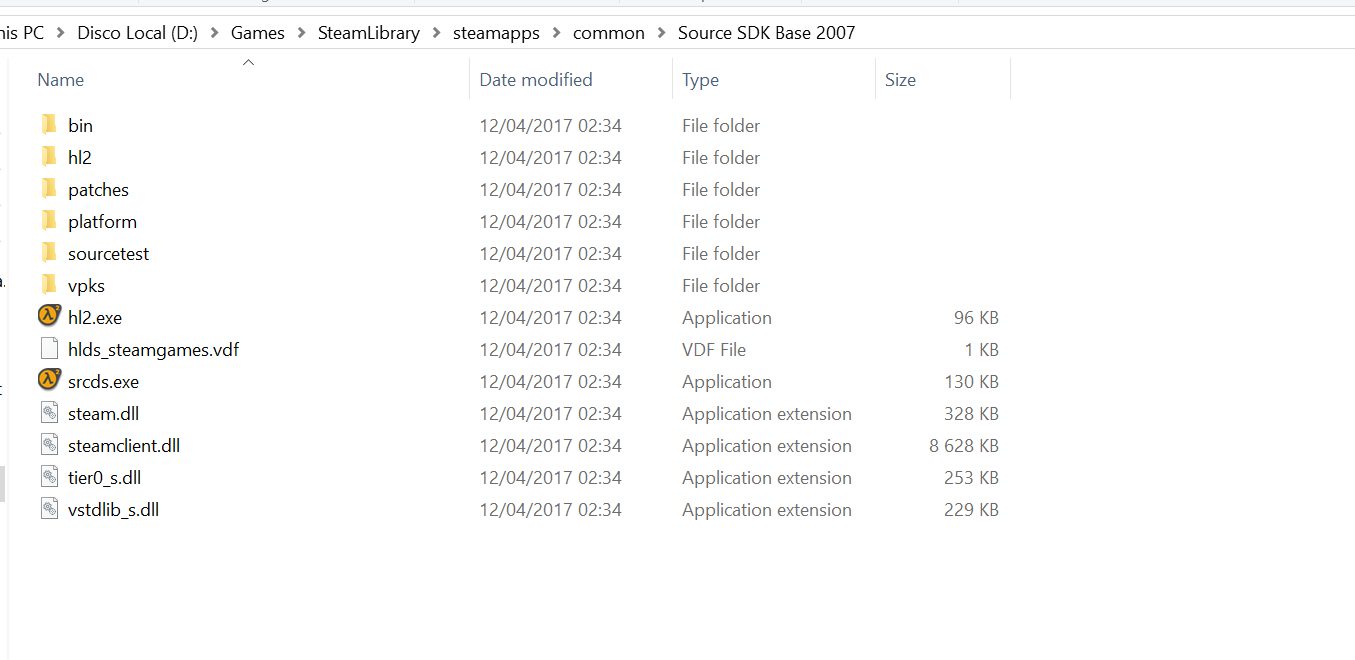Image resolution: width=1355 pixels, height=660 pixels.
Task: Click the 229 KB size value
Action: point(971,509)
